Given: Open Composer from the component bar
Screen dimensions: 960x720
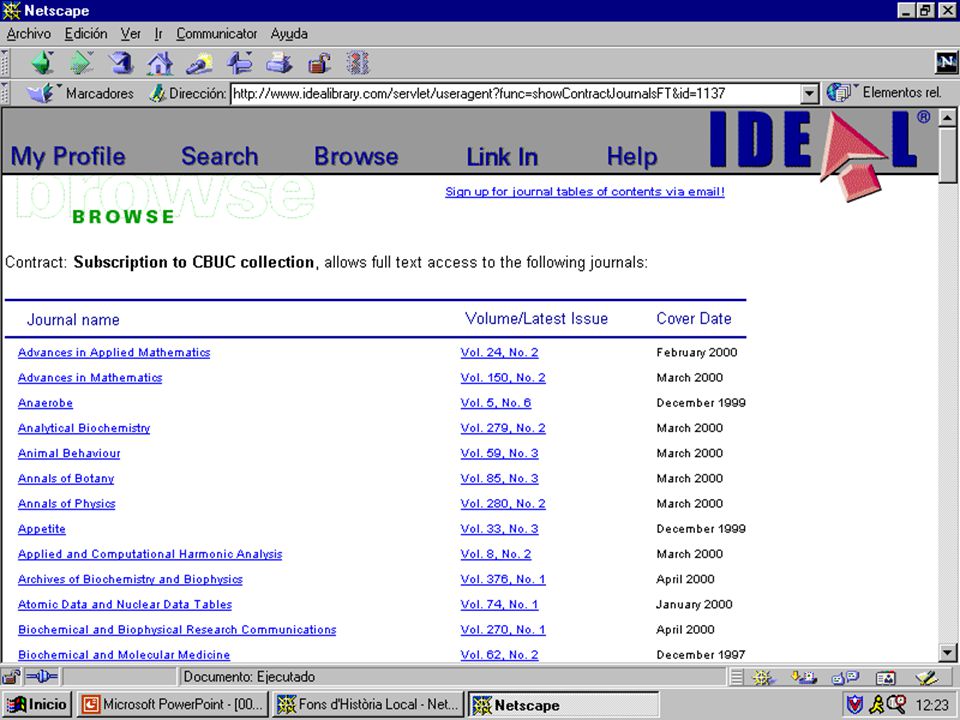Looking at the screenshot, I should click(x=926, y=678).
